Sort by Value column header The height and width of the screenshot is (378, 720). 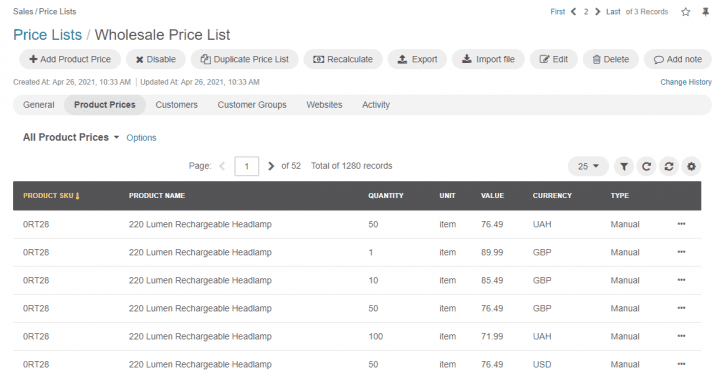tap(492, 196)
